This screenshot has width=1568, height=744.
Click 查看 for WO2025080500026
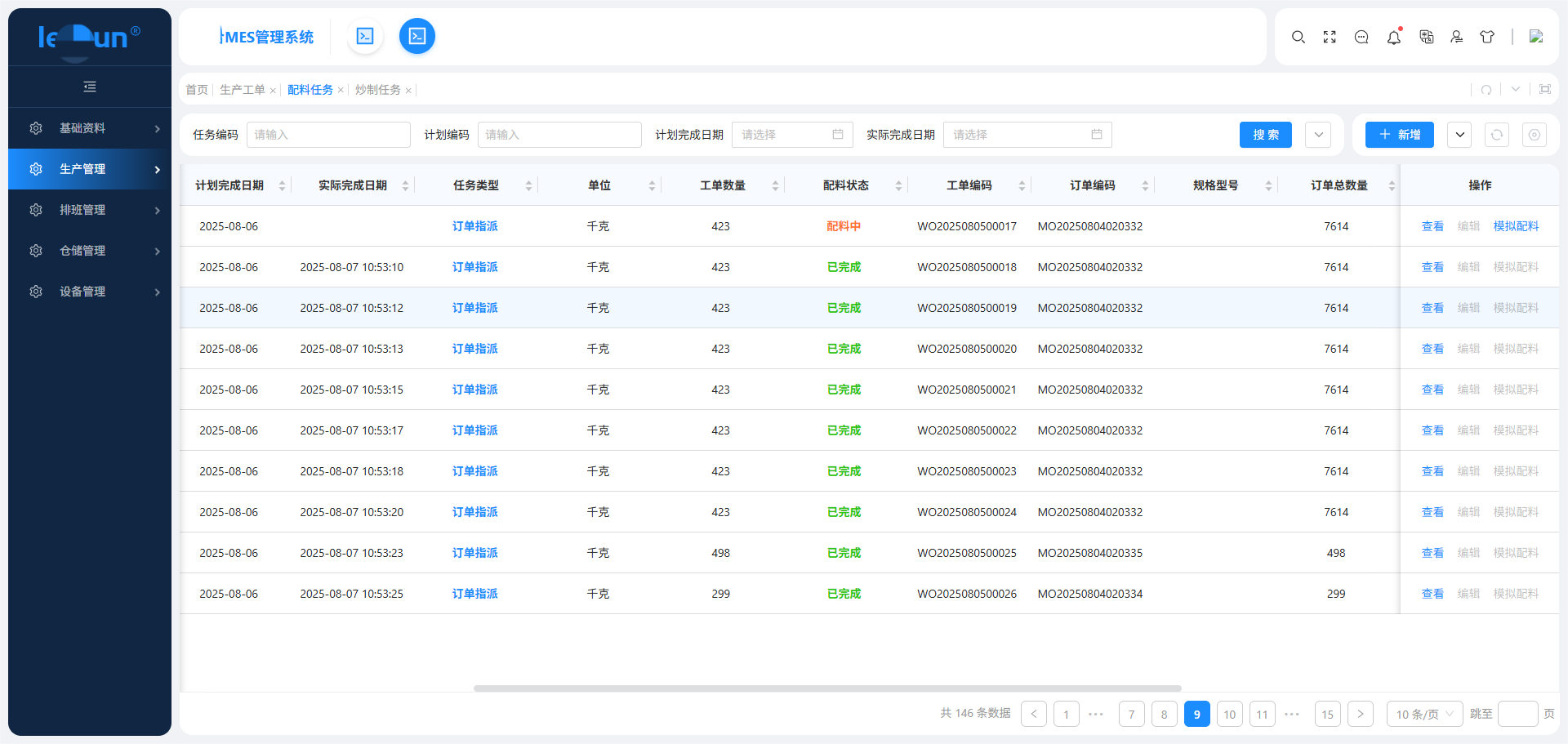click(1432, 594)
